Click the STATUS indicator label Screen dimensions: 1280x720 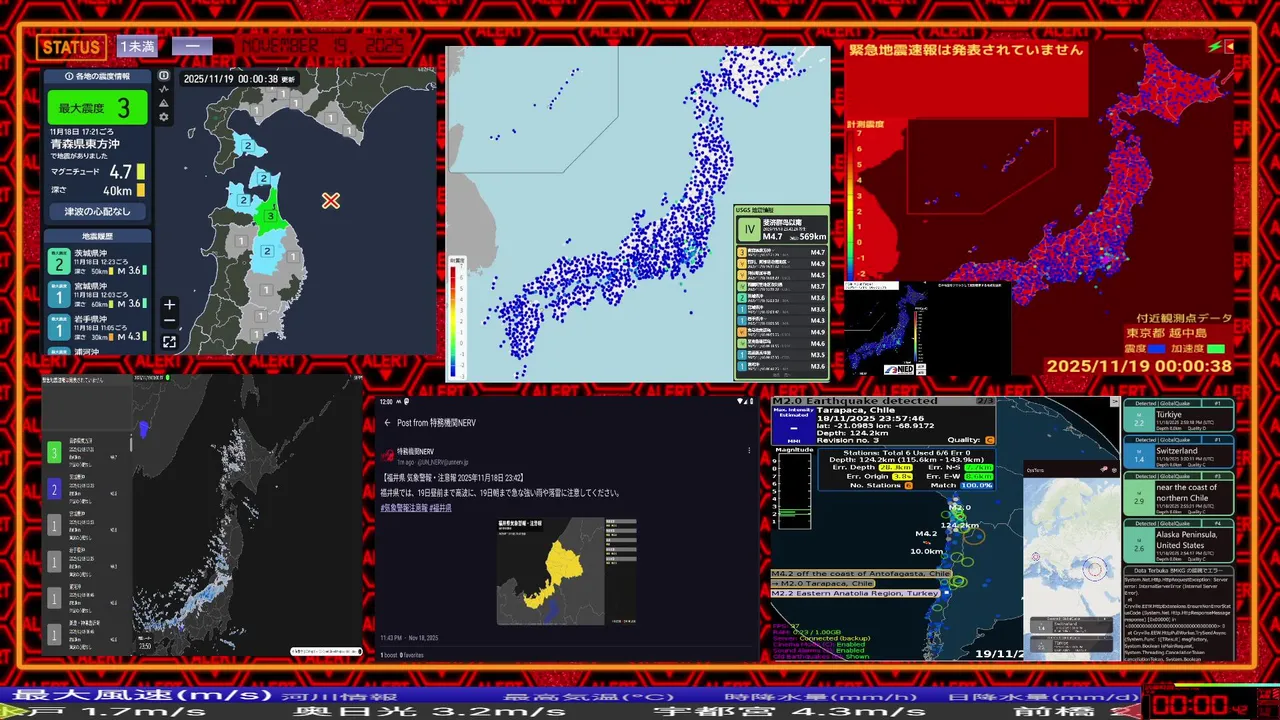71,47
